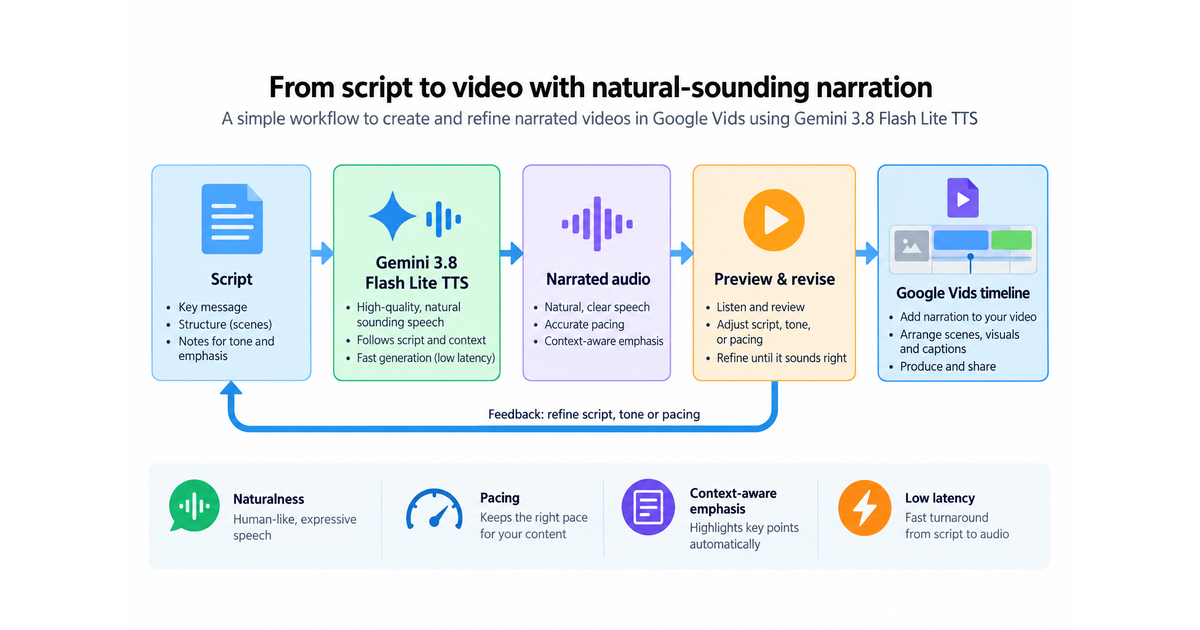Click the 'Feedback: refine script, tone or pacing' label

[x=594, y=414]
